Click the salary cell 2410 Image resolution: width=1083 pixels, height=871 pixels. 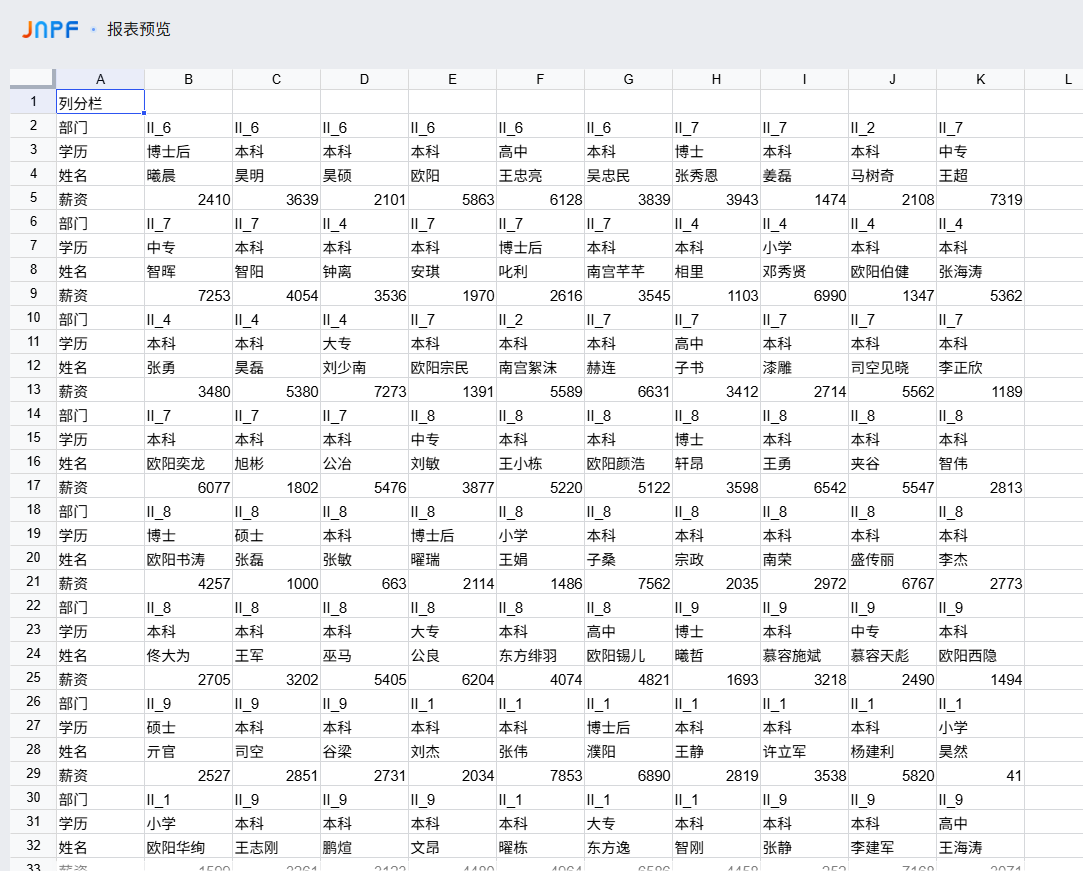pyautogui.click(x=189, y=199)
